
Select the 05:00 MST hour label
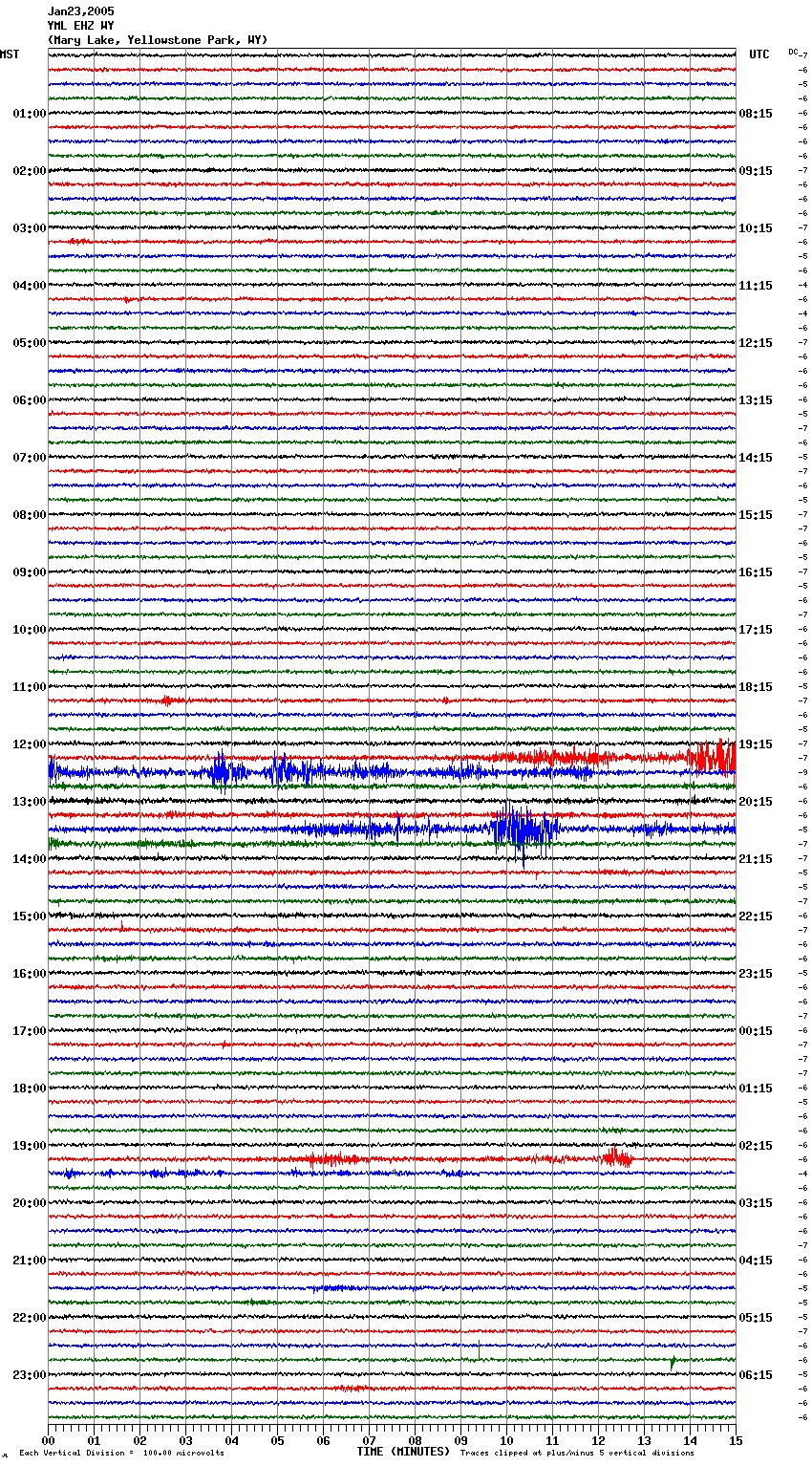pos(29,343)
